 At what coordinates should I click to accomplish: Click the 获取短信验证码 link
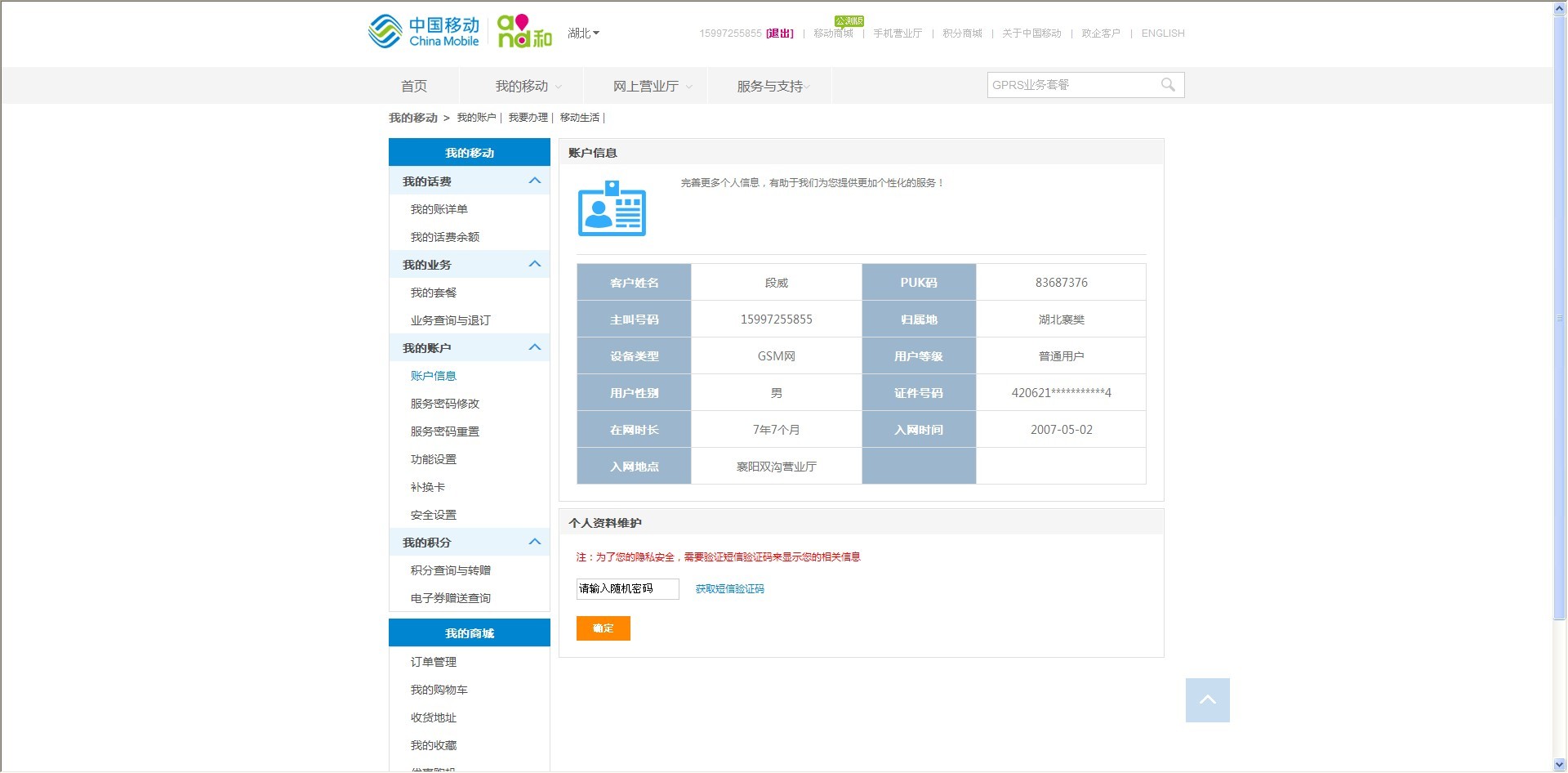click(x=729, y=589)
